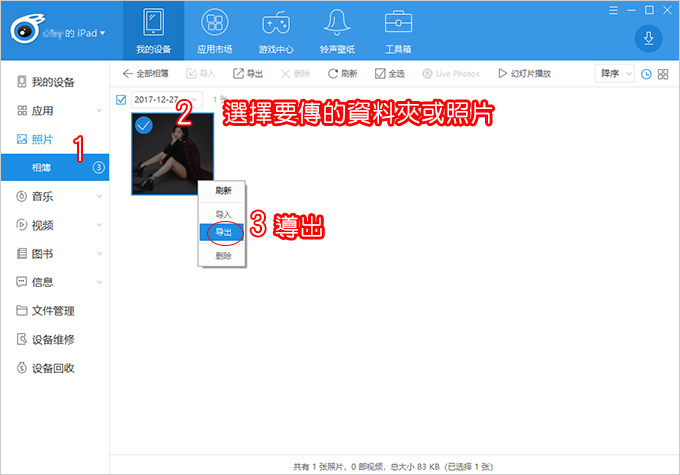Click the album count badge 3

tap(99, 167)
